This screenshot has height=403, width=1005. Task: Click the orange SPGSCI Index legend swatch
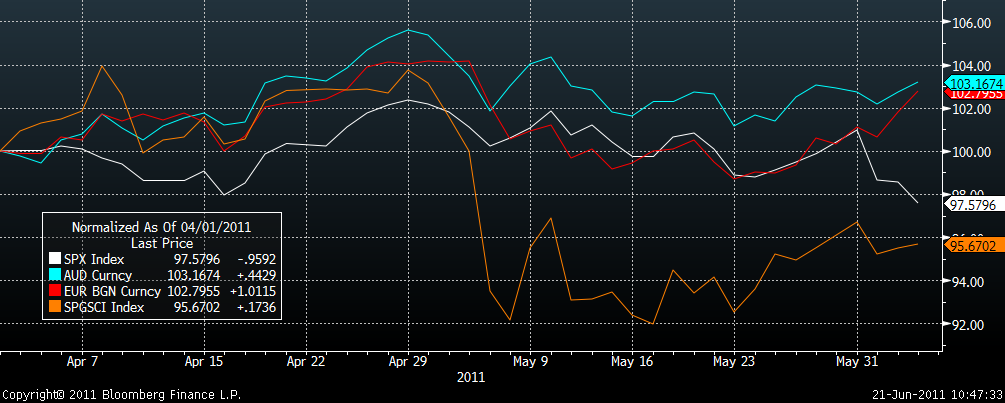tap(56, 308)
